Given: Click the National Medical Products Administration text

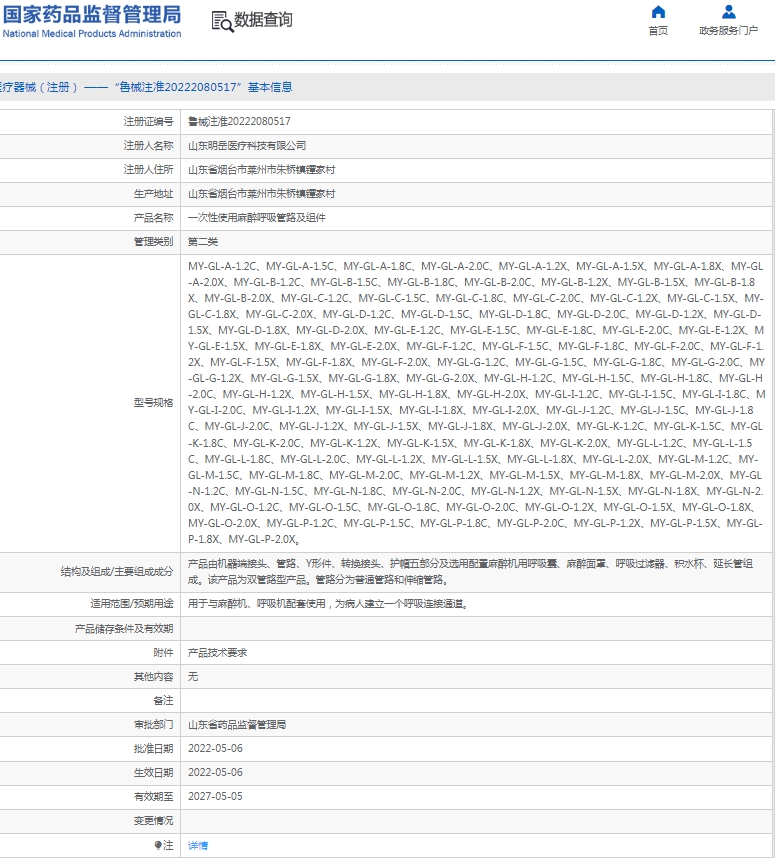Looking at the screenshot, I should pyautogui.click(x=92, y=33).
